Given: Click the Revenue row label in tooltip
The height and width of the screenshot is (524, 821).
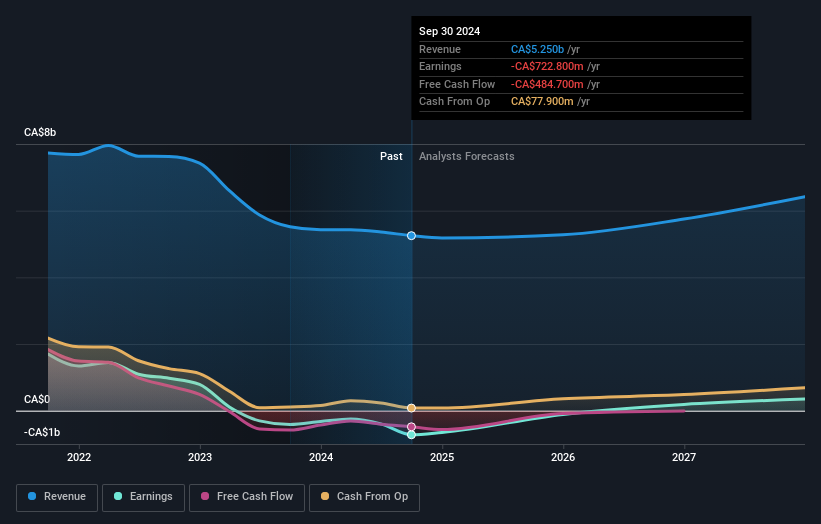Looking at the screenshot, I should point(440,49).
